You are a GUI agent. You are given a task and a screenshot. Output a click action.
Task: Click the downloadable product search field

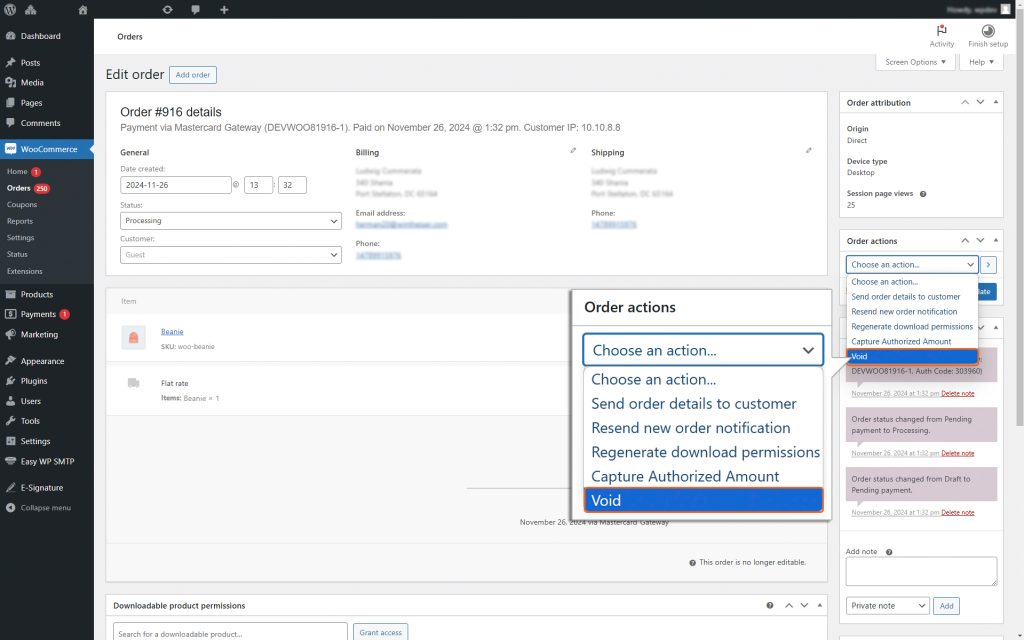click(231, 633)
